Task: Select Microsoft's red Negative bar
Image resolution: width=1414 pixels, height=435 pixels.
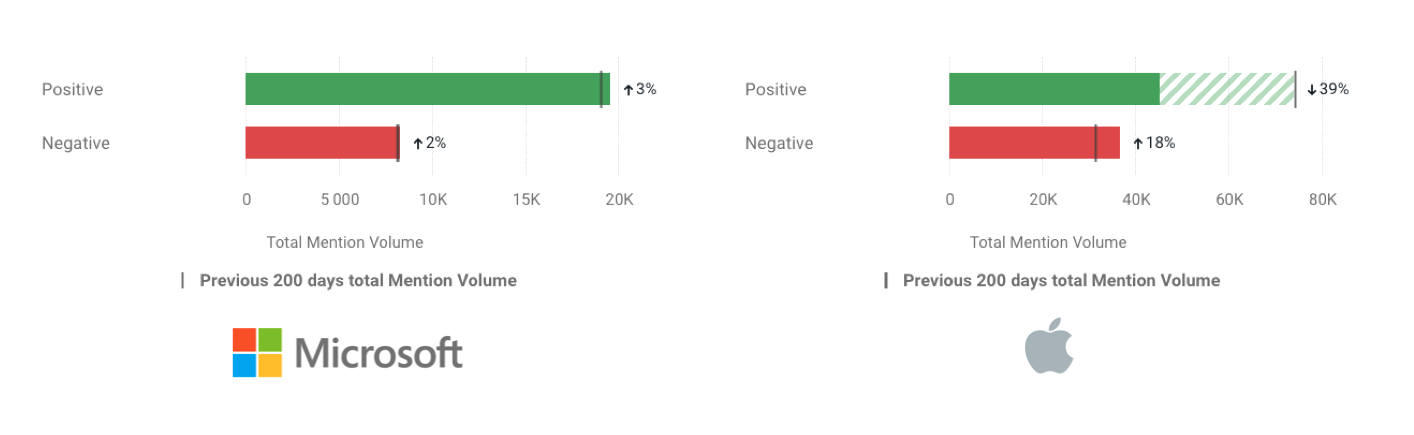Action: coord(320,143)
